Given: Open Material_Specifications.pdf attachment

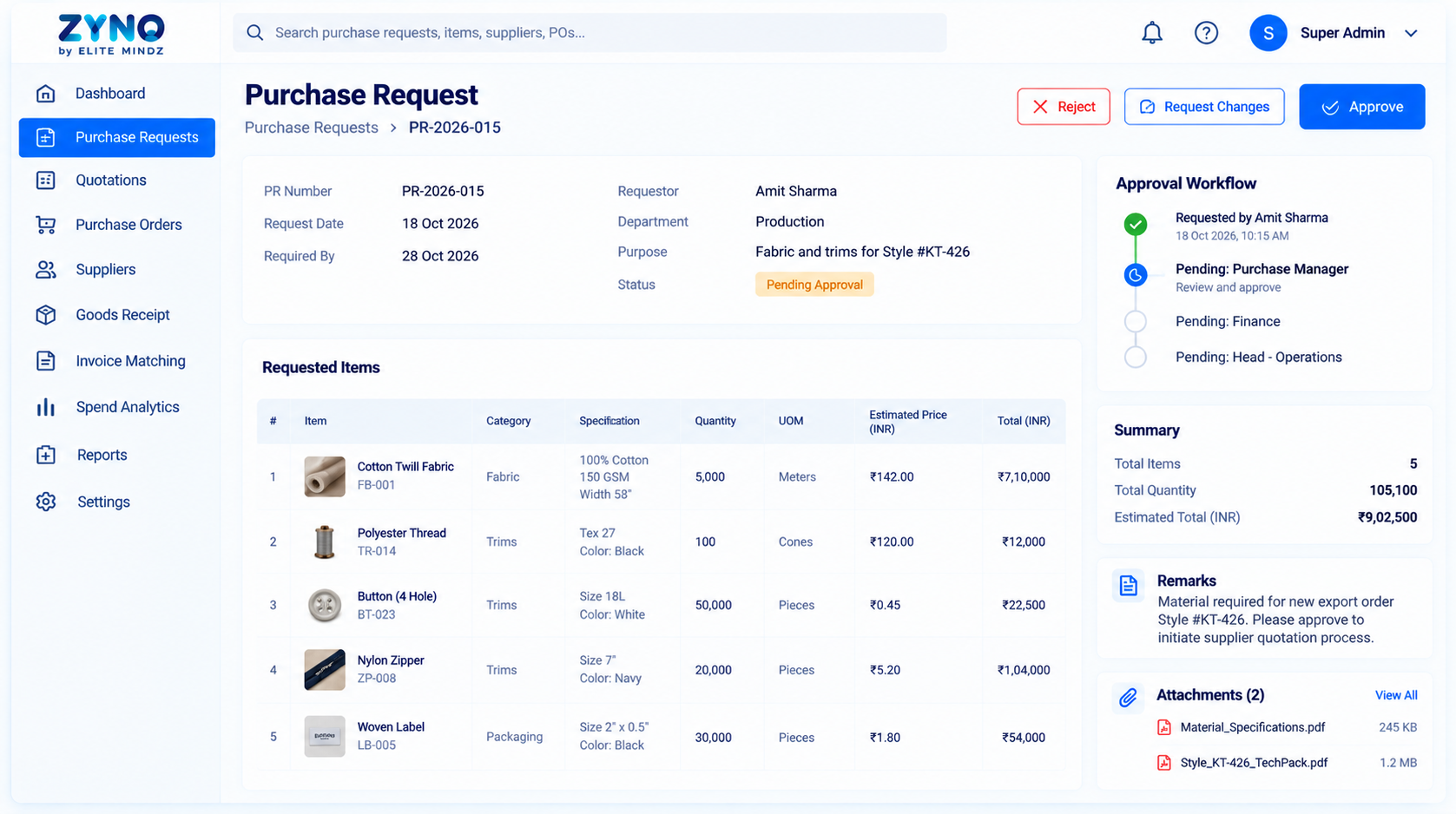Looking at the screenshot, I should point(1252,727).
